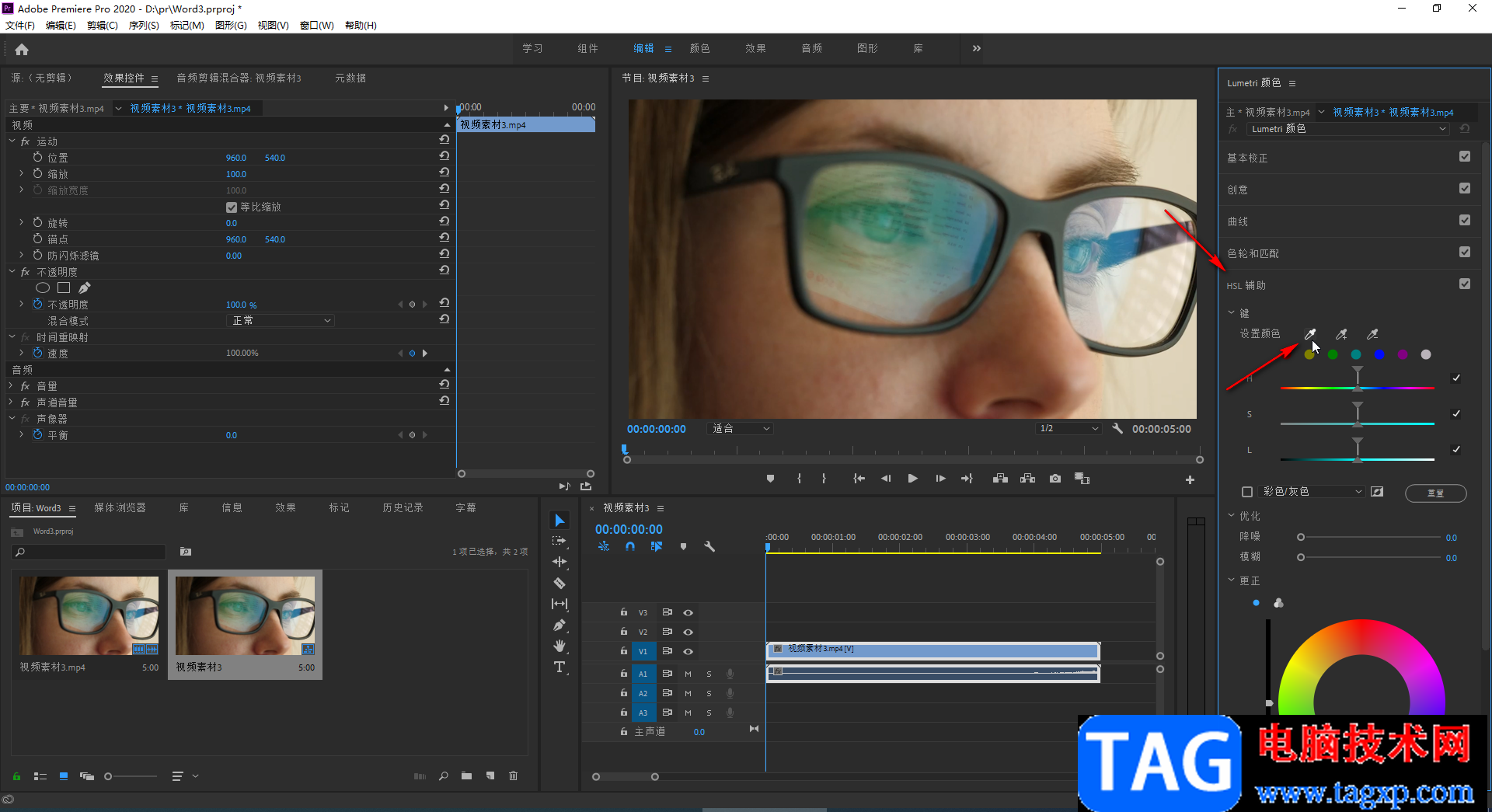The width and height of the screenshot is (1492, 812).
Task: Select the Ripple Edit tool
Action: point(559,562)
